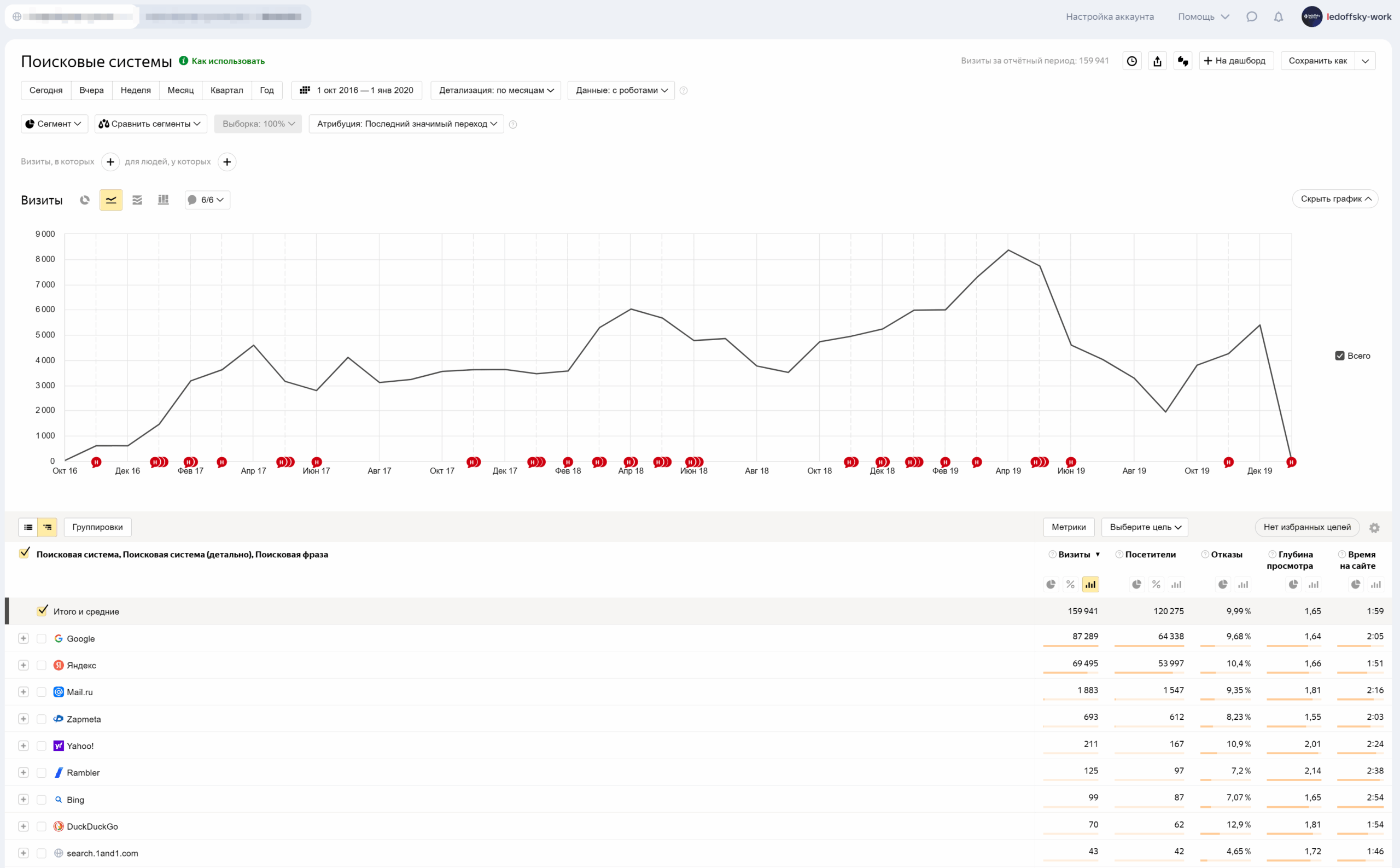Open the export report icon
Image resolution: width=1400 pixels, height=868 pixels.
pos(1157,61)
